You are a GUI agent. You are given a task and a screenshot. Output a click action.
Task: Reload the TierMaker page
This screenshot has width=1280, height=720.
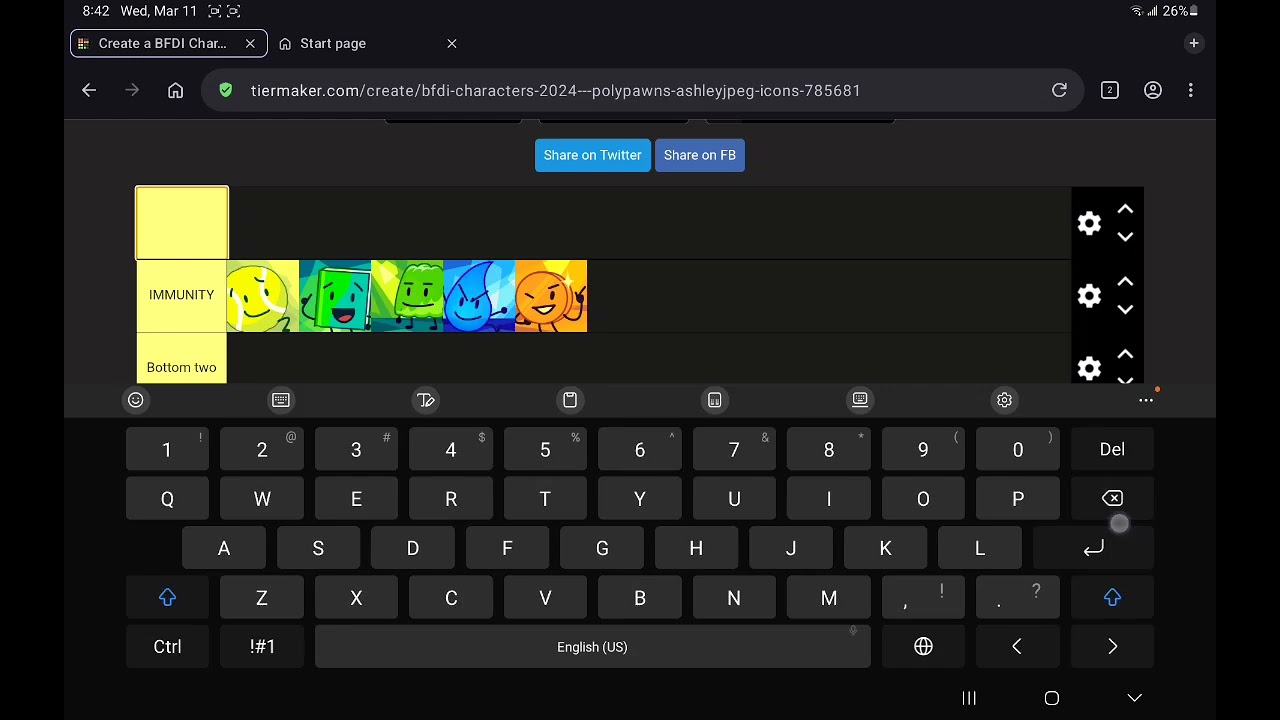tap(1059, 90)
